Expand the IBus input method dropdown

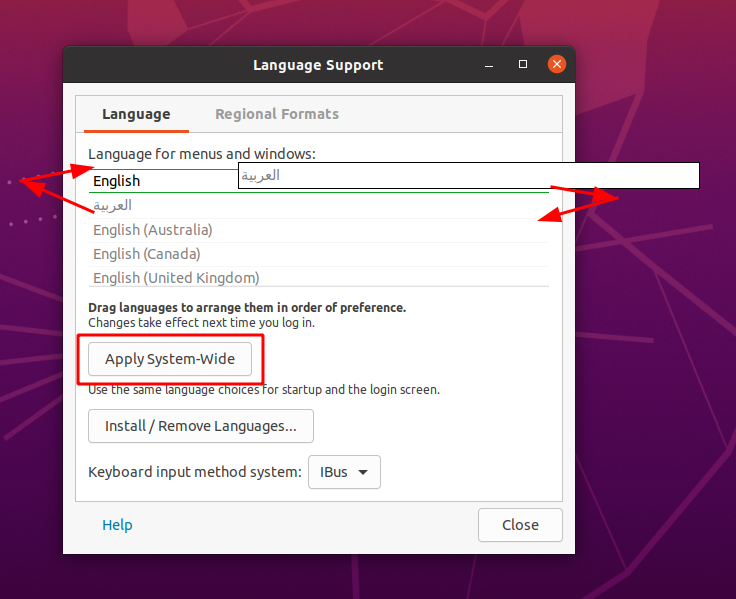(x=344, y=472)
